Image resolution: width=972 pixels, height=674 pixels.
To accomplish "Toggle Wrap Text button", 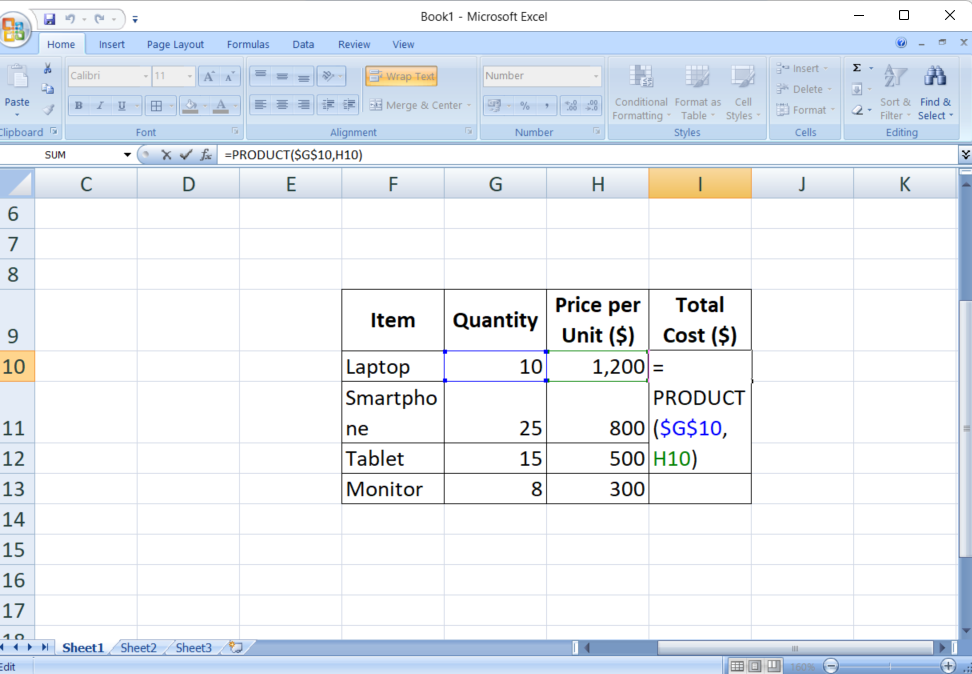I will (x=402, y=76).
